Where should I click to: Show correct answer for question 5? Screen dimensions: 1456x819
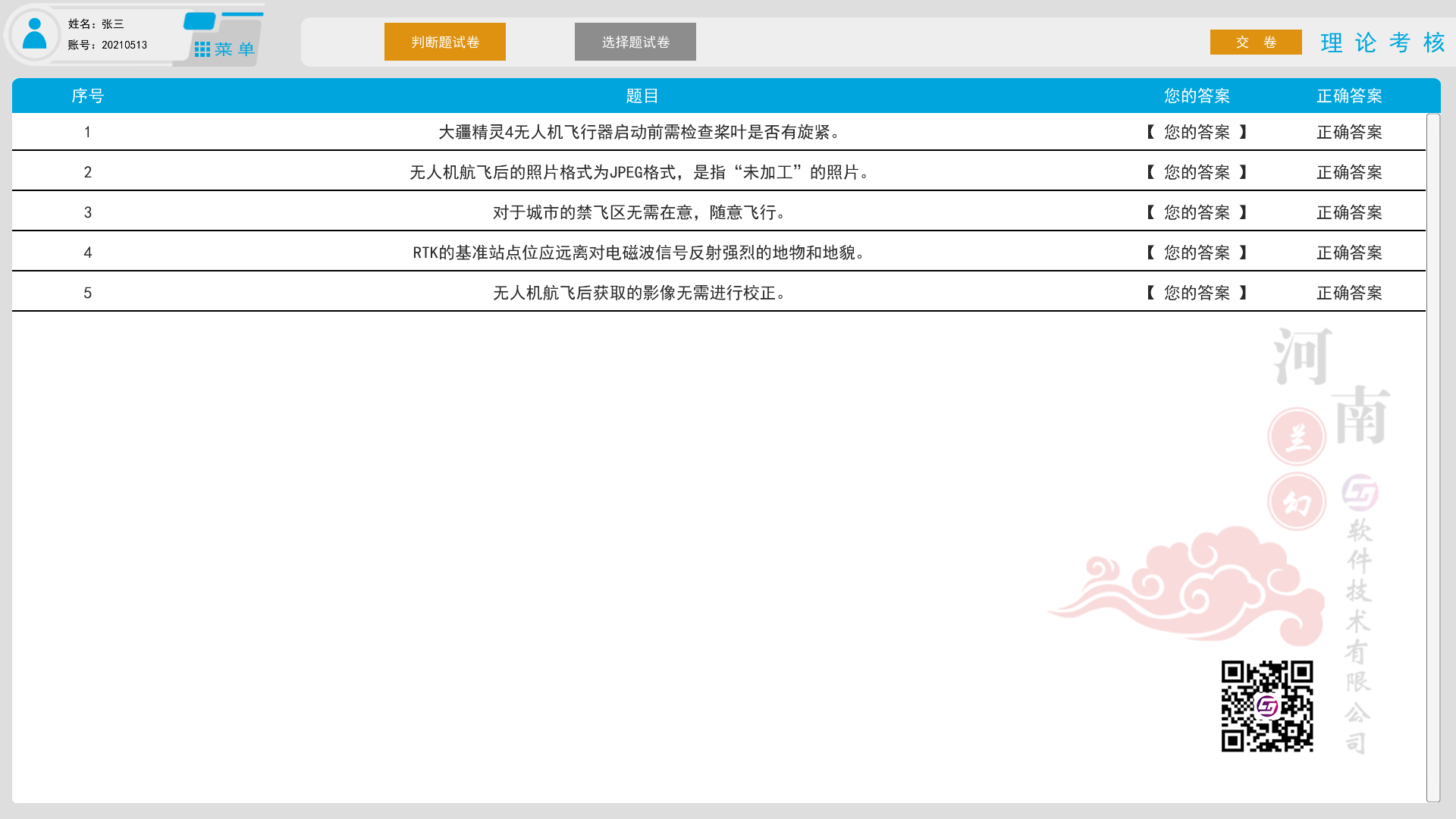click(x=1349, y=293)
